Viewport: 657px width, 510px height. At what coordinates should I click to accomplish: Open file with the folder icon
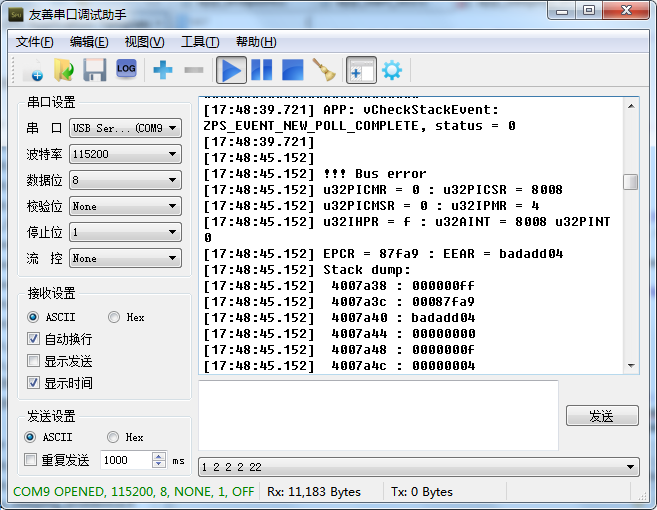pos(64,70)
